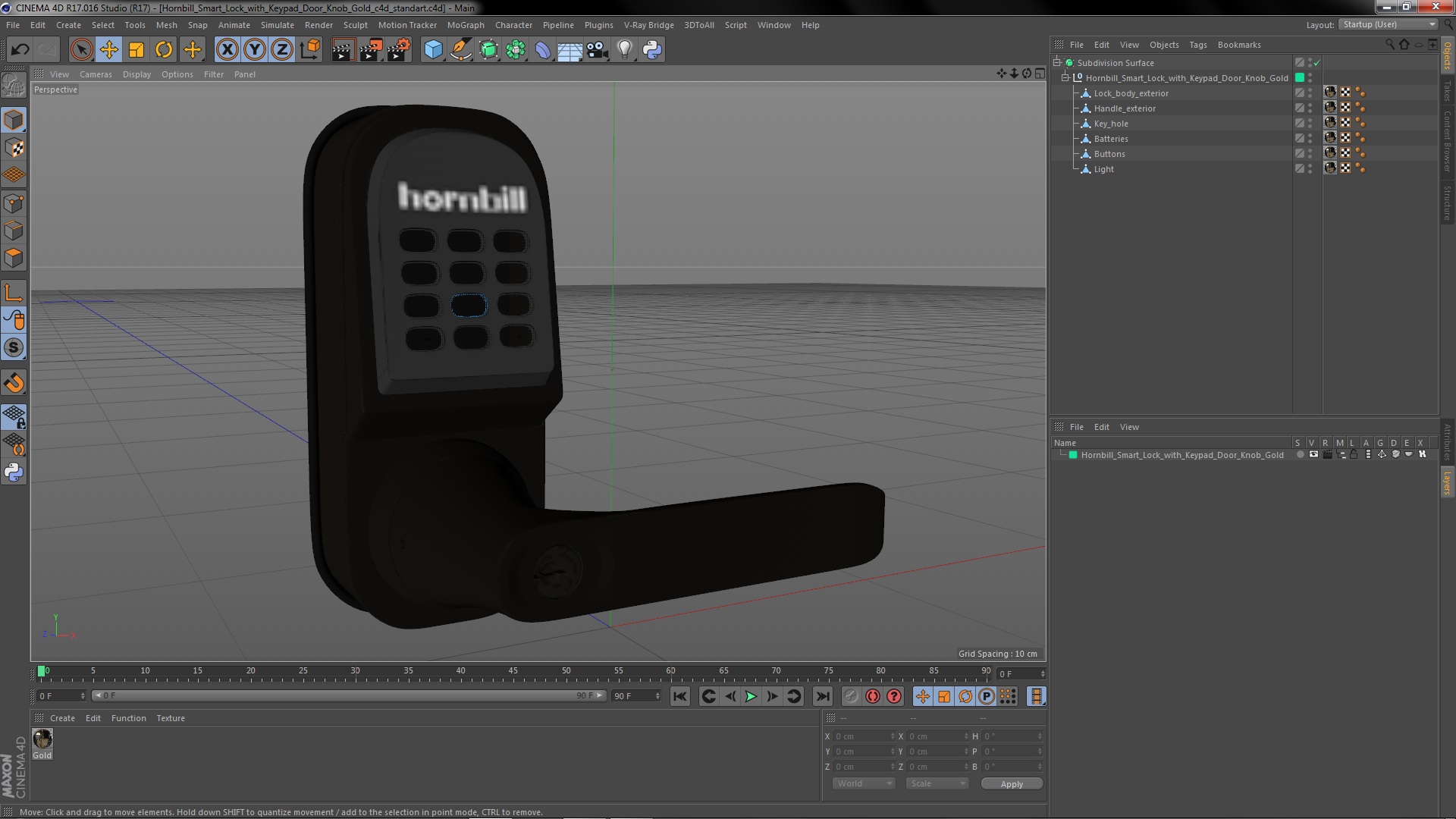Go to start of animation
Screen dimensions: 1456x819
coord(680,696)
